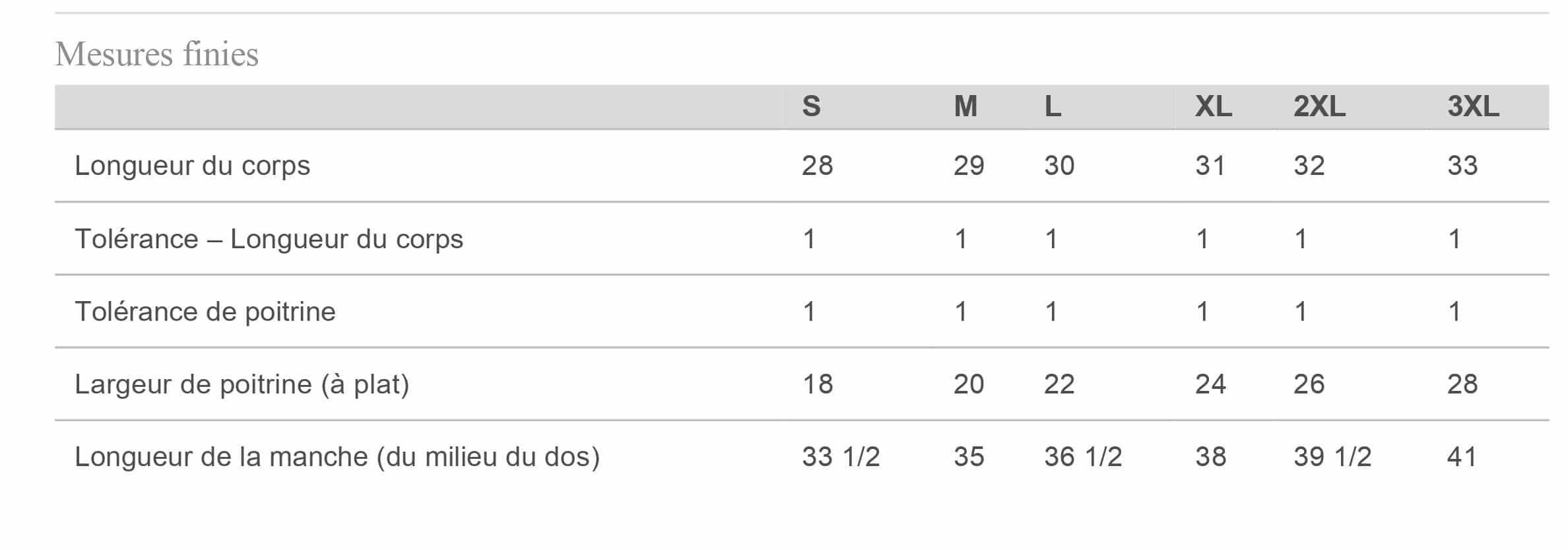Click sleeve length 33 1/2 cell
1568x550 pixels.
841,457
